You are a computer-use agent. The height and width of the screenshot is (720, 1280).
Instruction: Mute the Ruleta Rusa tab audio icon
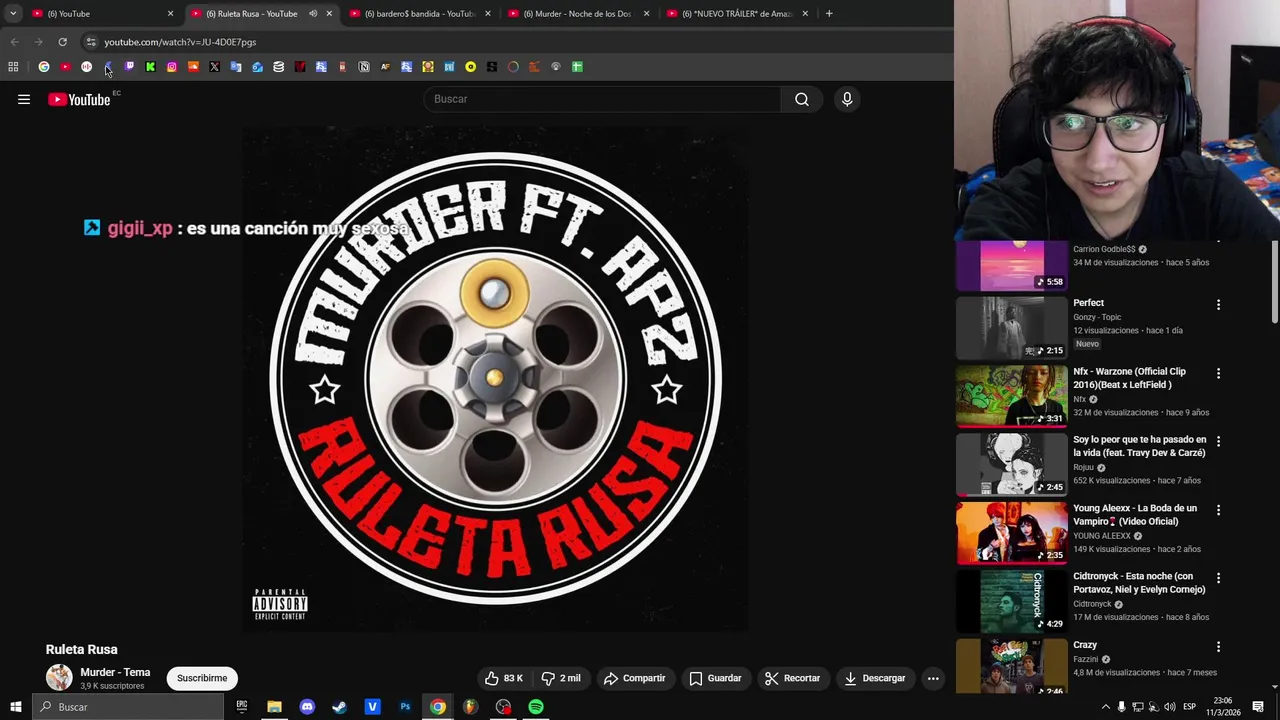point(313,14)
